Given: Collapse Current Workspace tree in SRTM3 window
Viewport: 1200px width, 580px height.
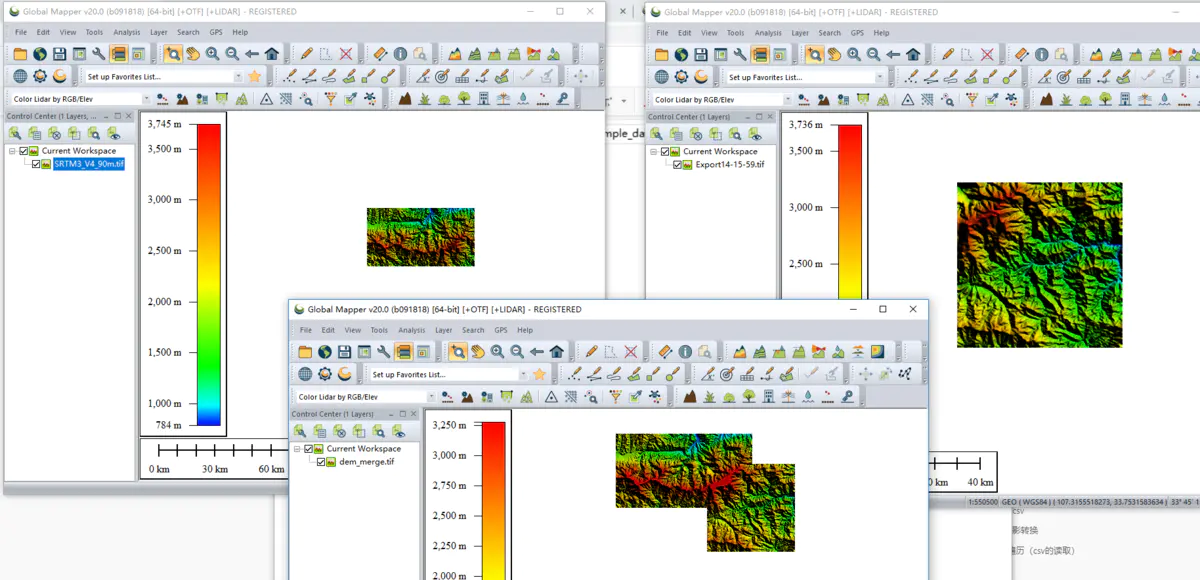Looking at the screenshot, I should [12, 151].
